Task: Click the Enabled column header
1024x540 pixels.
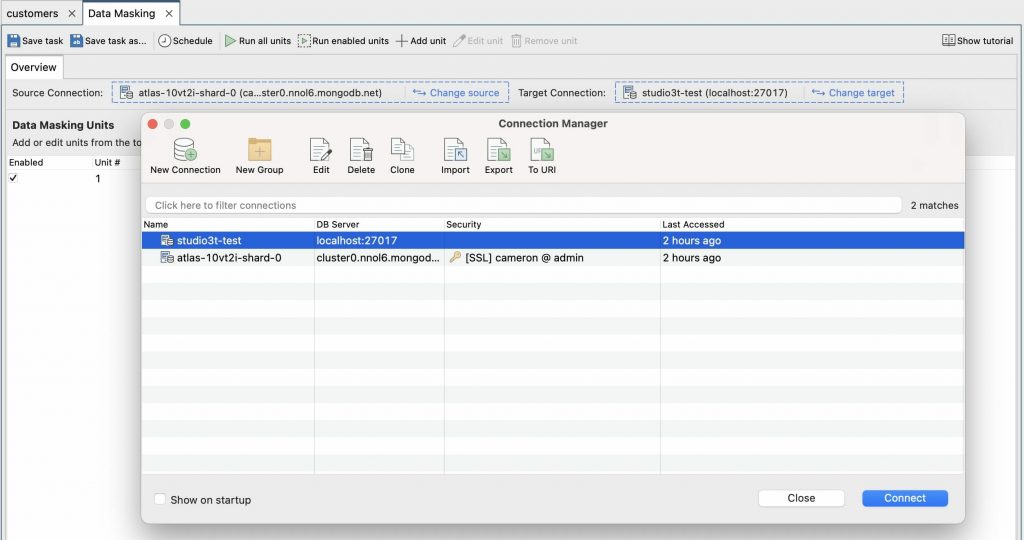Action: point(26,162)
